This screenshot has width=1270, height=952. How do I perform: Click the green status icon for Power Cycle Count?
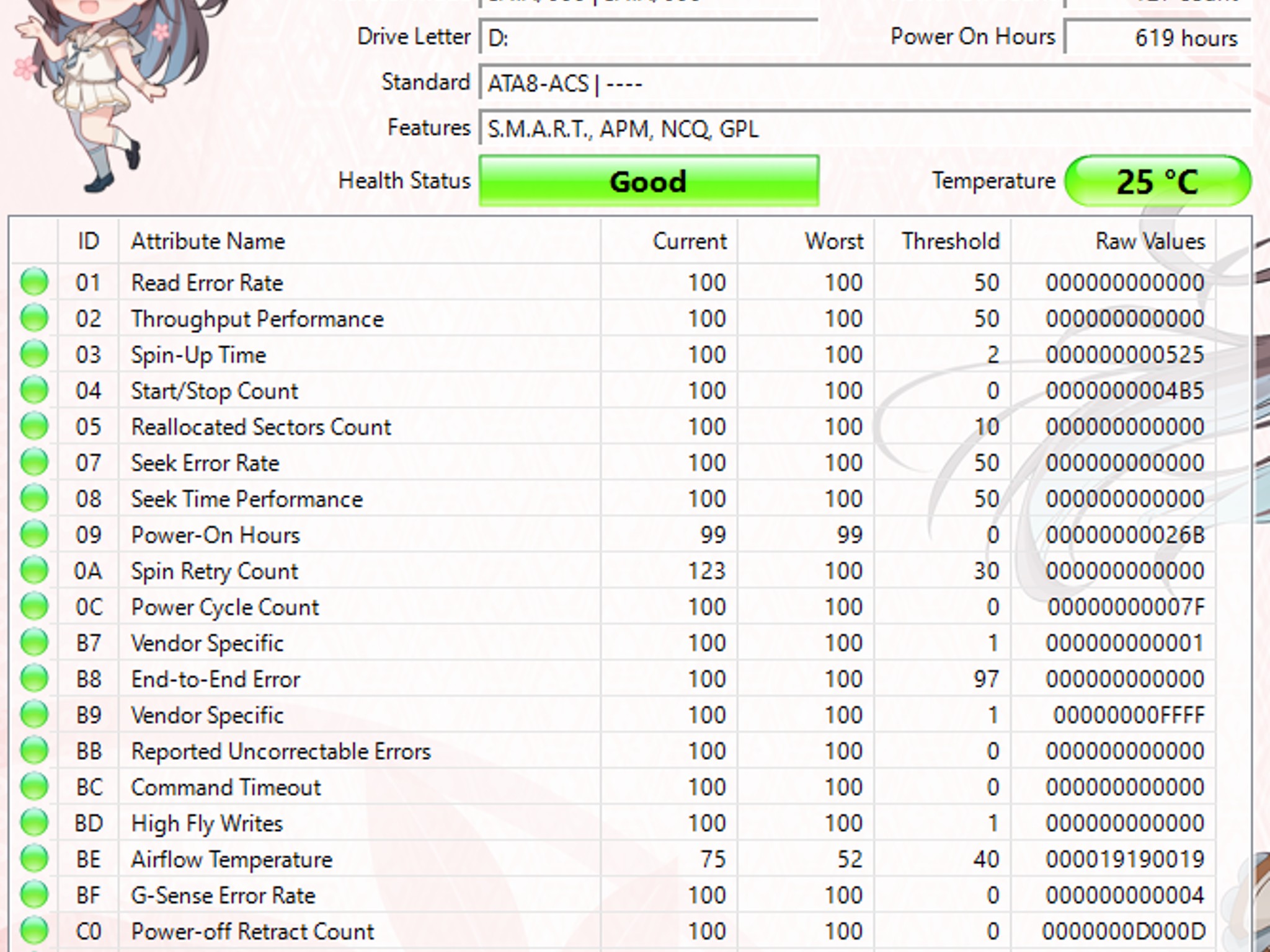click(34, 606)
